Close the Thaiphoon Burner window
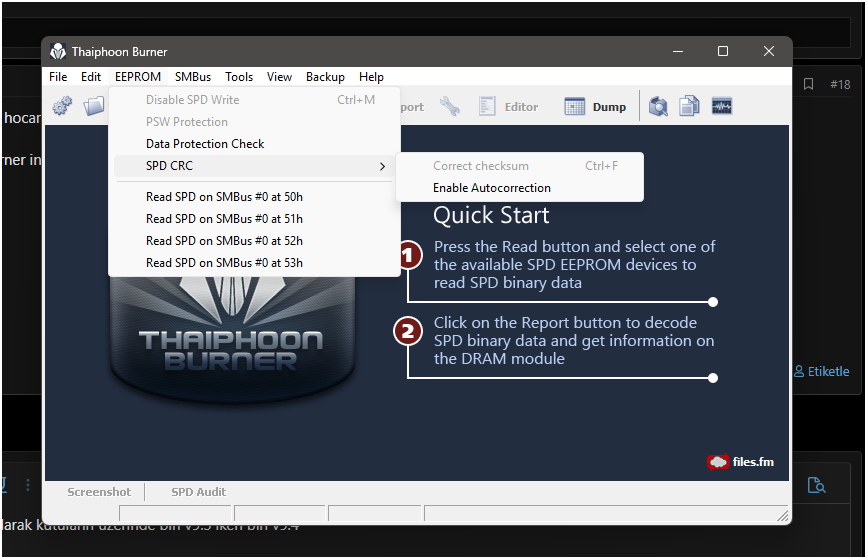The width and height of the screenshot is (867, 559). [769, 51]
